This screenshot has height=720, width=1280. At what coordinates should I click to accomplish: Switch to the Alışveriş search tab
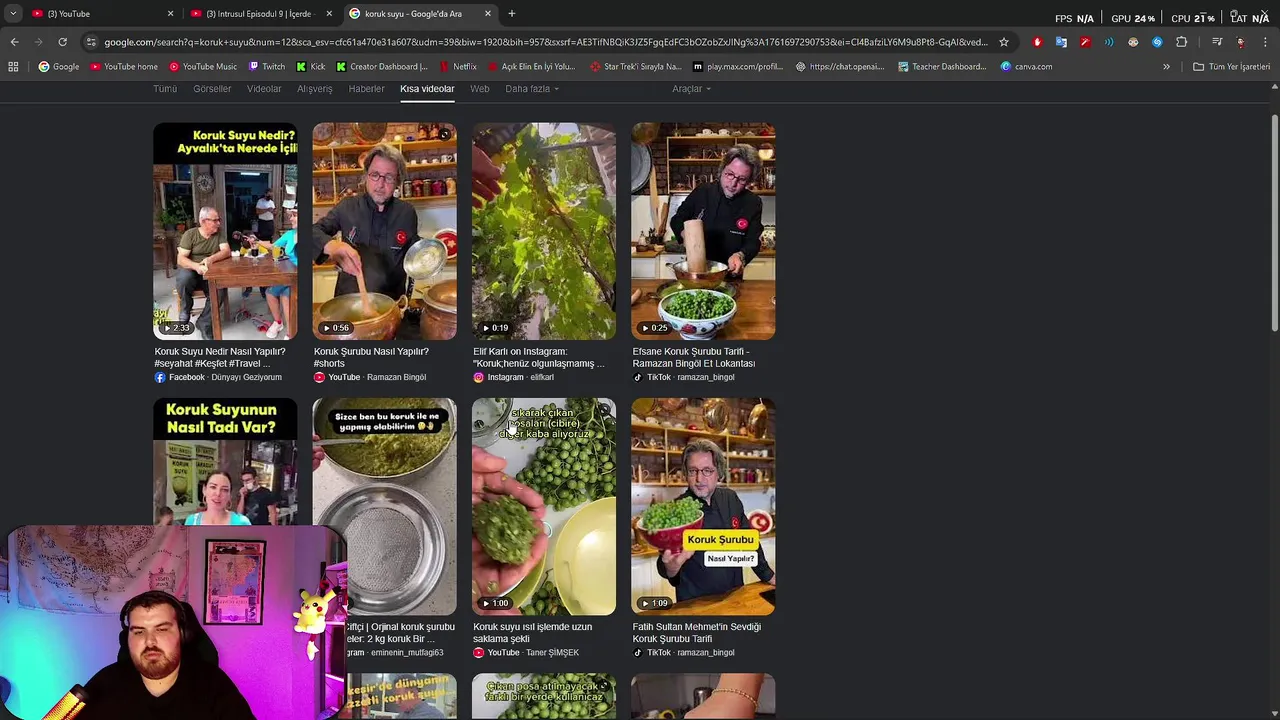314,89
